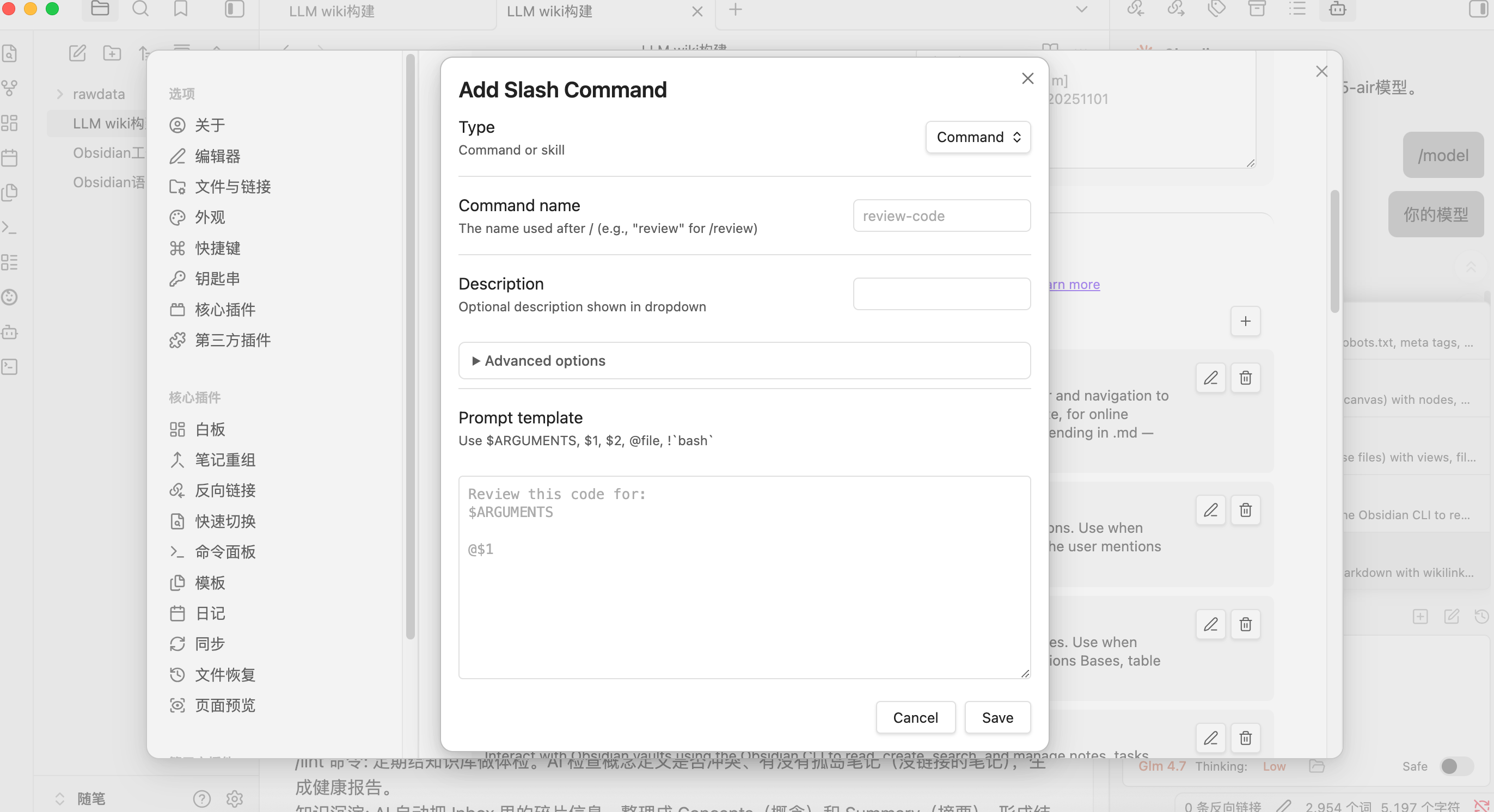Delete the 'he user mentions' skill entry
The image size is (1494, 812).
tap(1245, 510)
